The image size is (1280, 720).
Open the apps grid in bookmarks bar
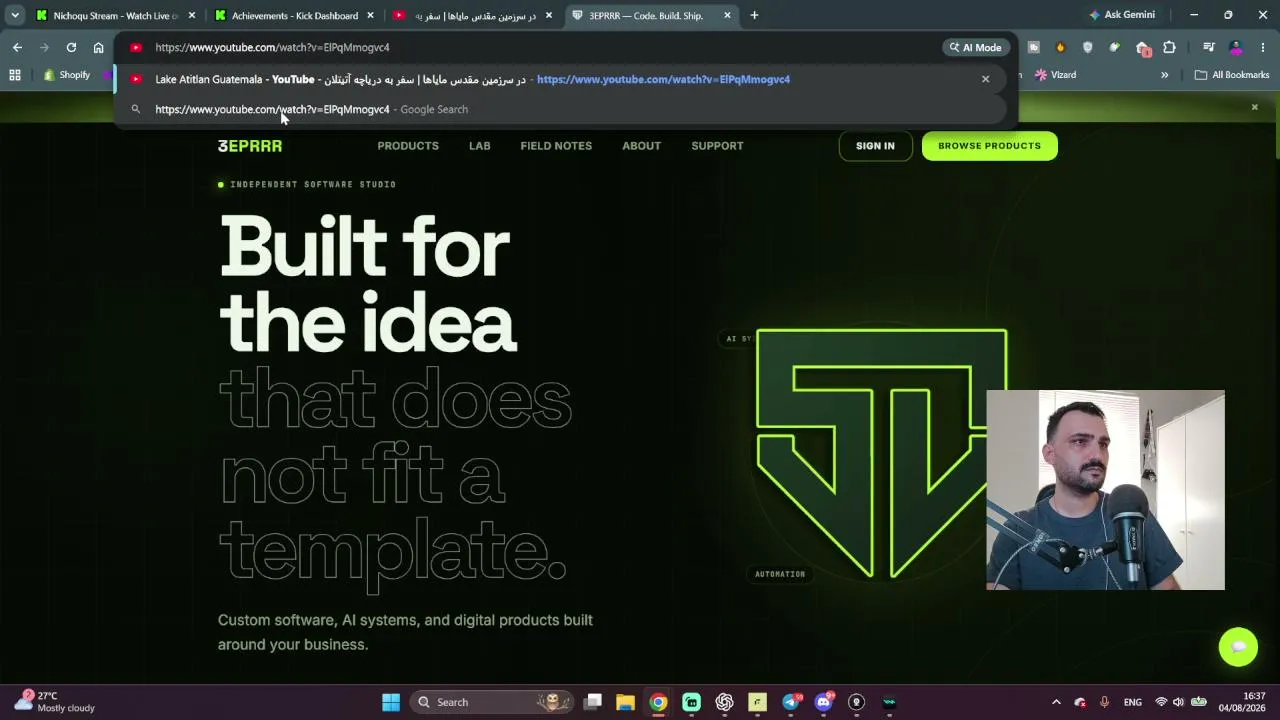pyautogui.click(x=15, y=75)
